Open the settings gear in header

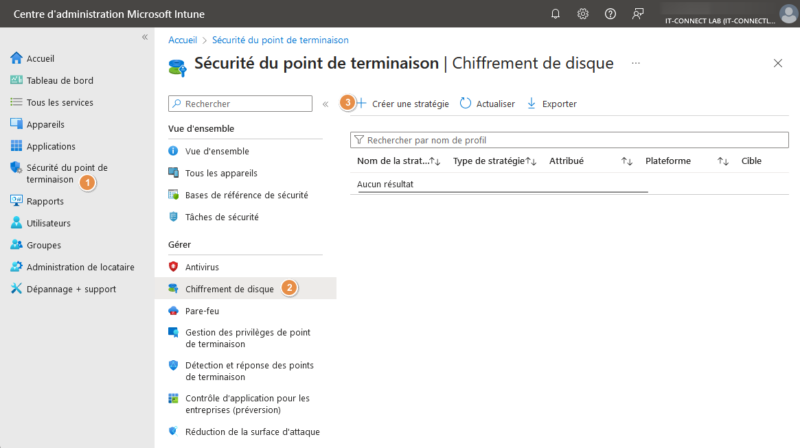click(583, 14)
